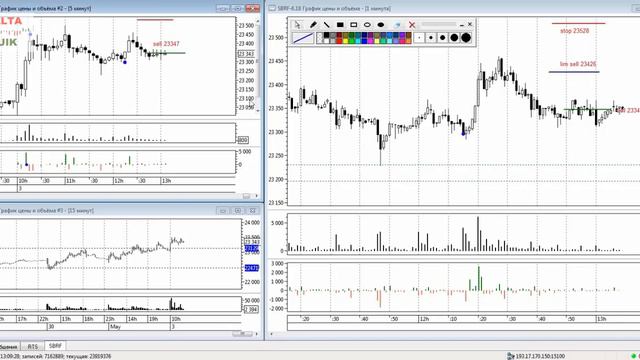Click the 'sell 23347' label in 5-minute chart
The image size is (640, 360).
[x=166, y=44]
